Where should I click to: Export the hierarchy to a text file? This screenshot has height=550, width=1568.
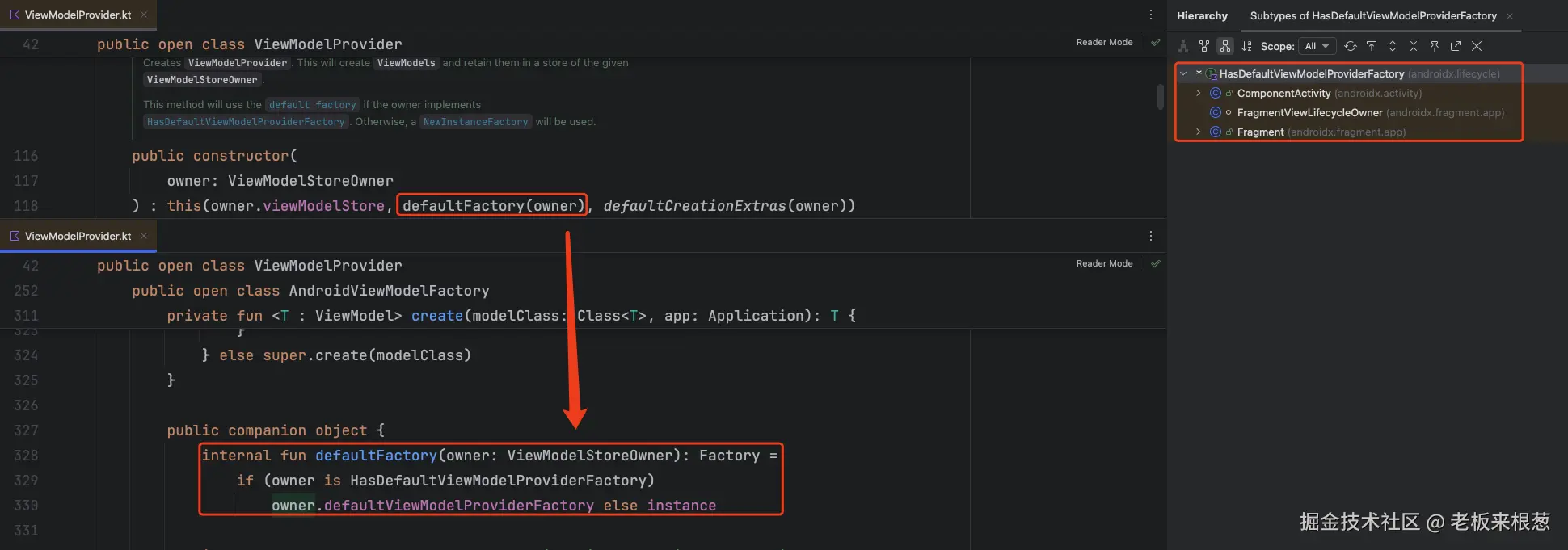1456,46
